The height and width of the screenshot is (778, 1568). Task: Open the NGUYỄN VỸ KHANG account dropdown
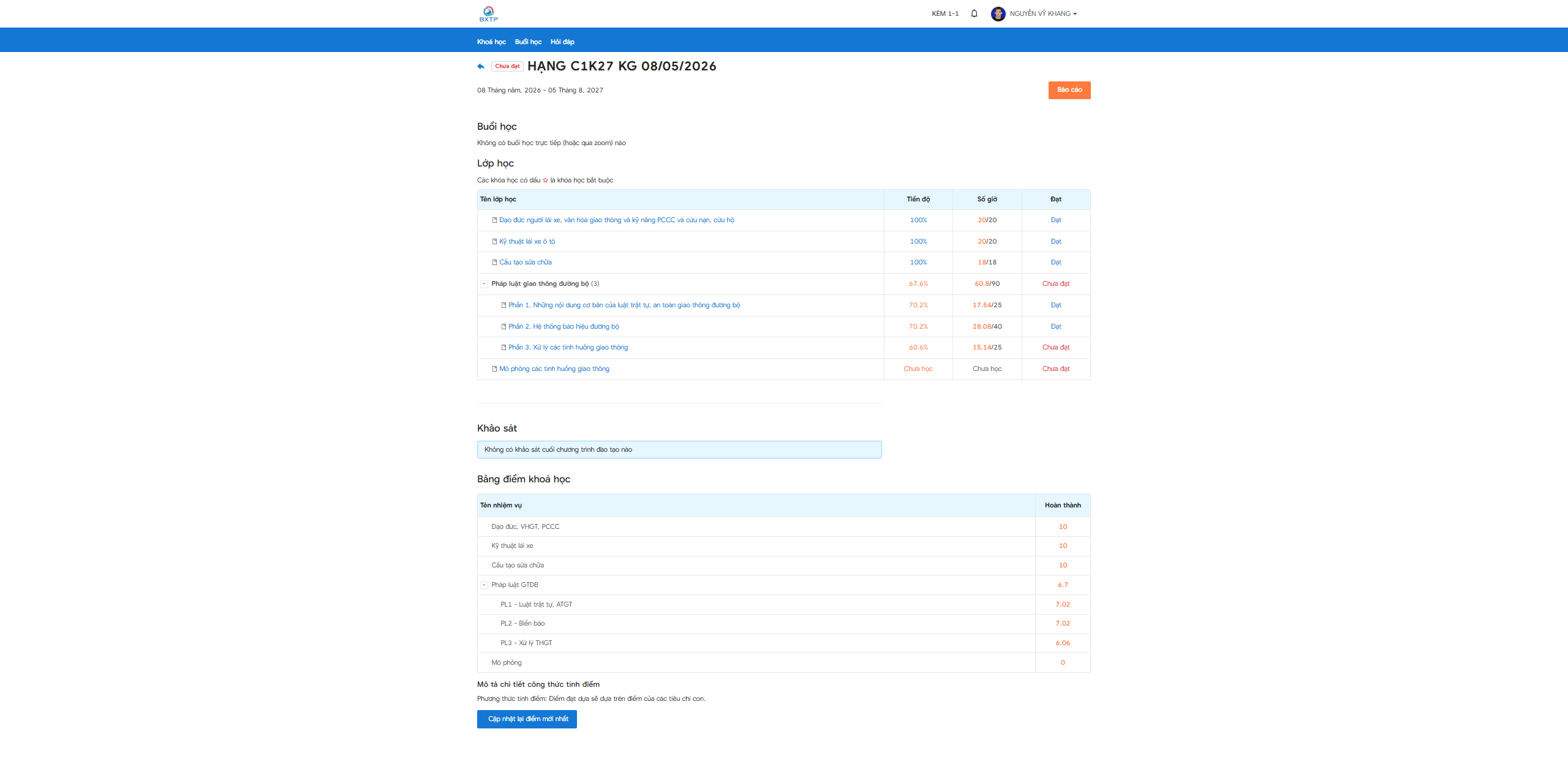[1043, 13]
